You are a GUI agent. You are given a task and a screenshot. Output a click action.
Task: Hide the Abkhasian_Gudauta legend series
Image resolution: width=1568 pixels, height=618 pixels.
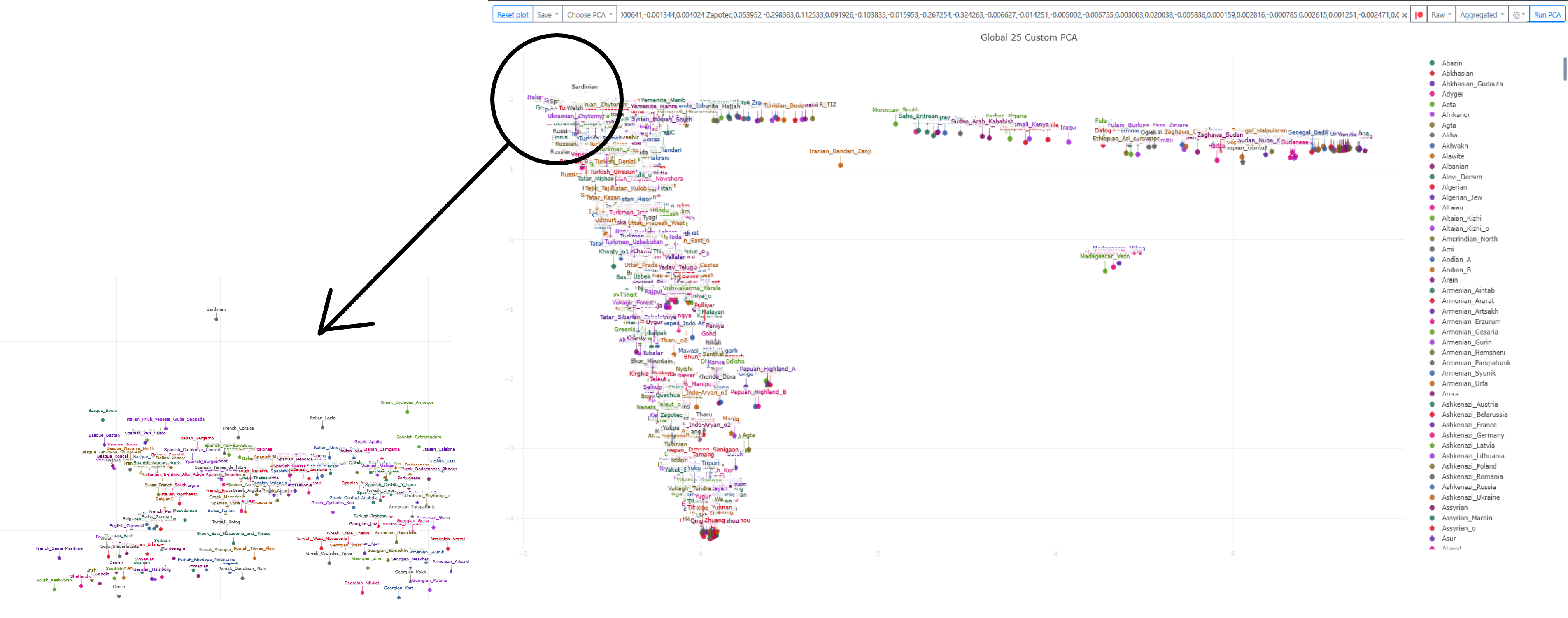pos(1472,84)
